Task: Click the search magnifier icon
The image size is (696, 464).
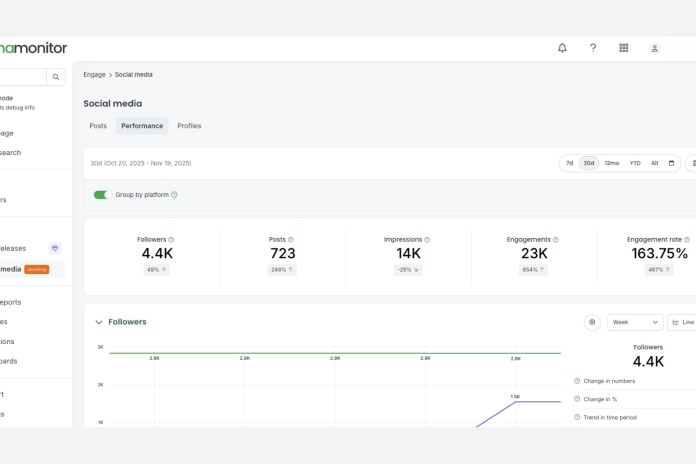Action: point(55,77)
